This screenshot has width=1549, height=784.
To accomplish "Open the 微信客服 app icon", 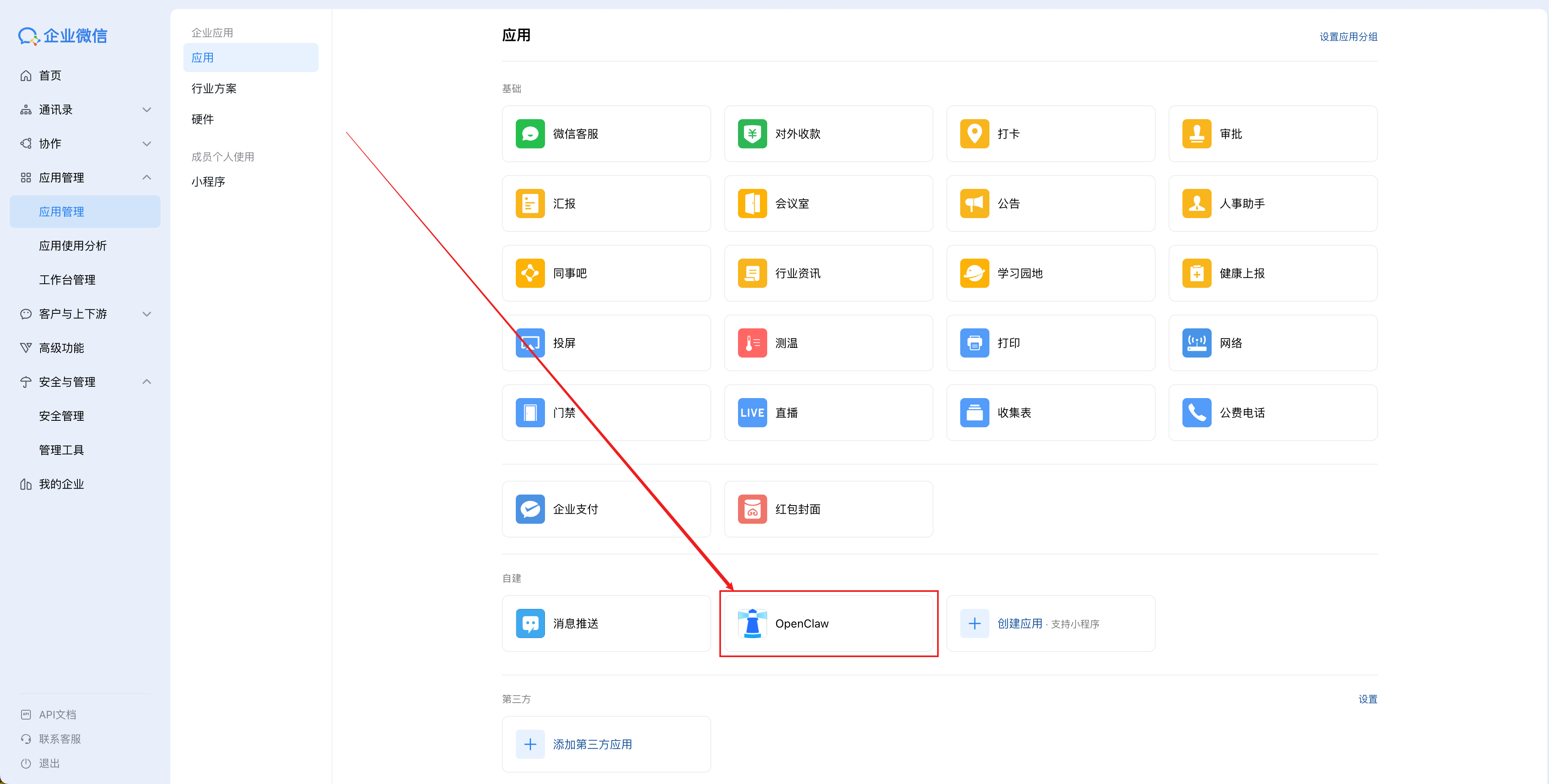I will pos(530,133).
